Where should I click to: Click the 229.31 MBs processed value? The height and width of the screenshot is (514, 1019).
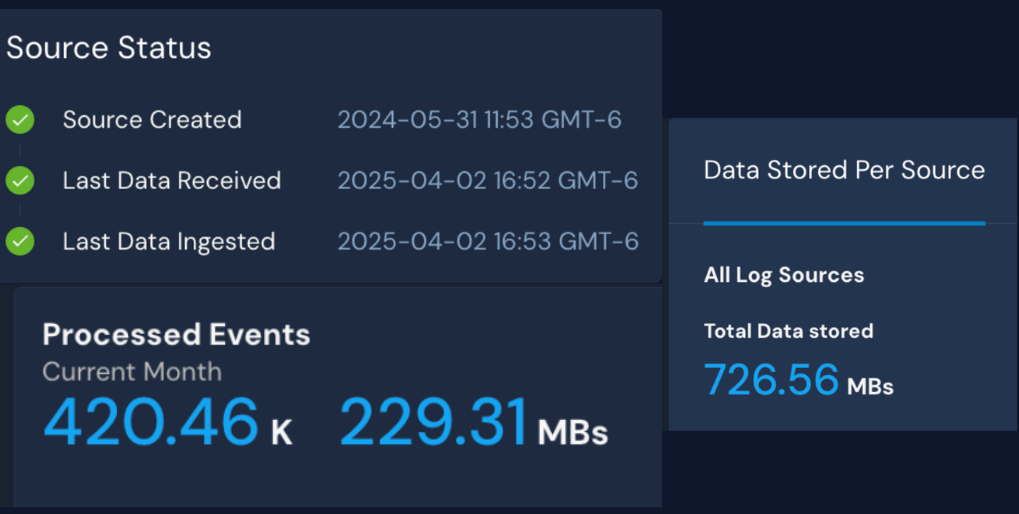click(433, 422)
